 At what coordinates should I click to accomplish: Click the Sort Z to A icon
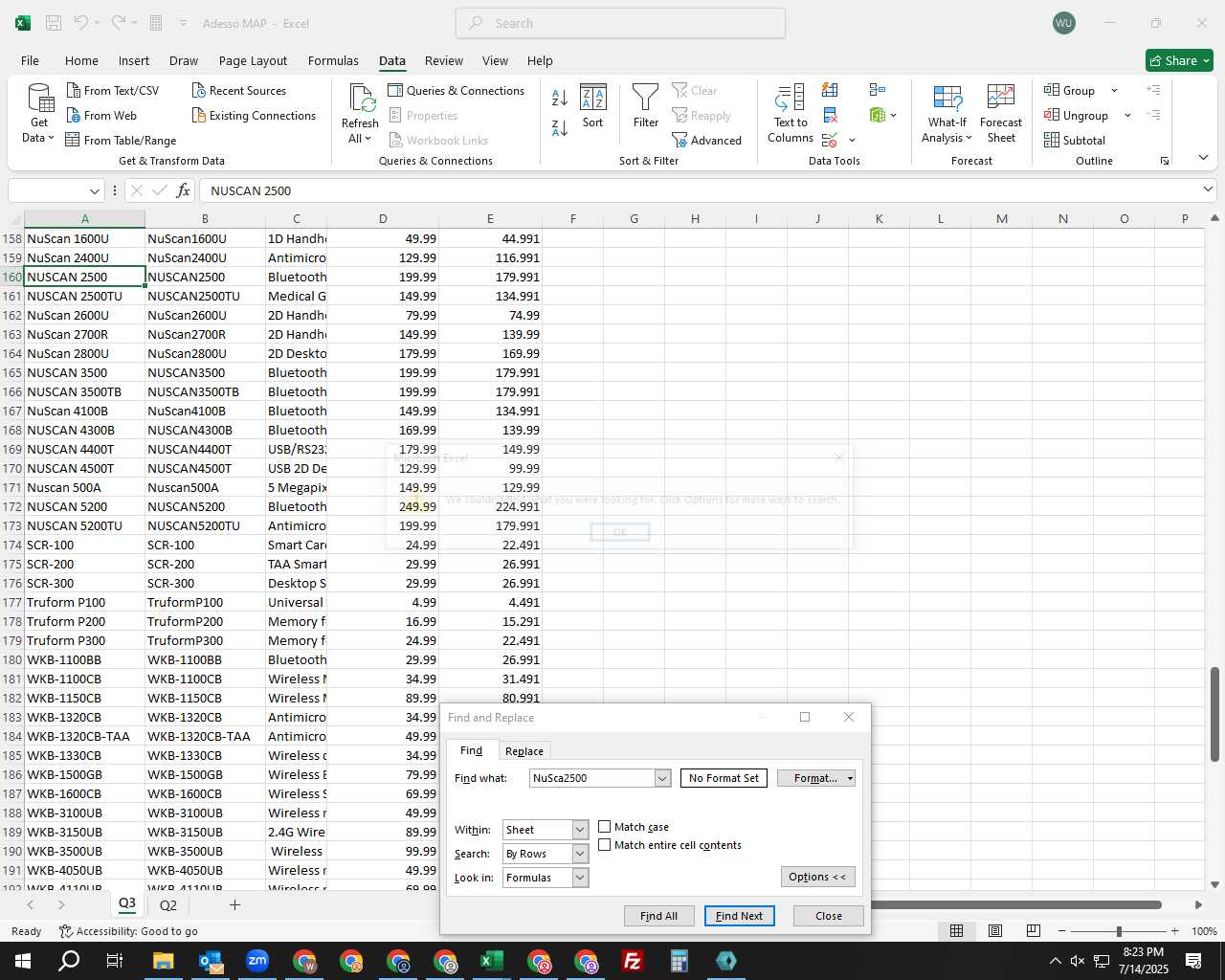pos(560,127)
